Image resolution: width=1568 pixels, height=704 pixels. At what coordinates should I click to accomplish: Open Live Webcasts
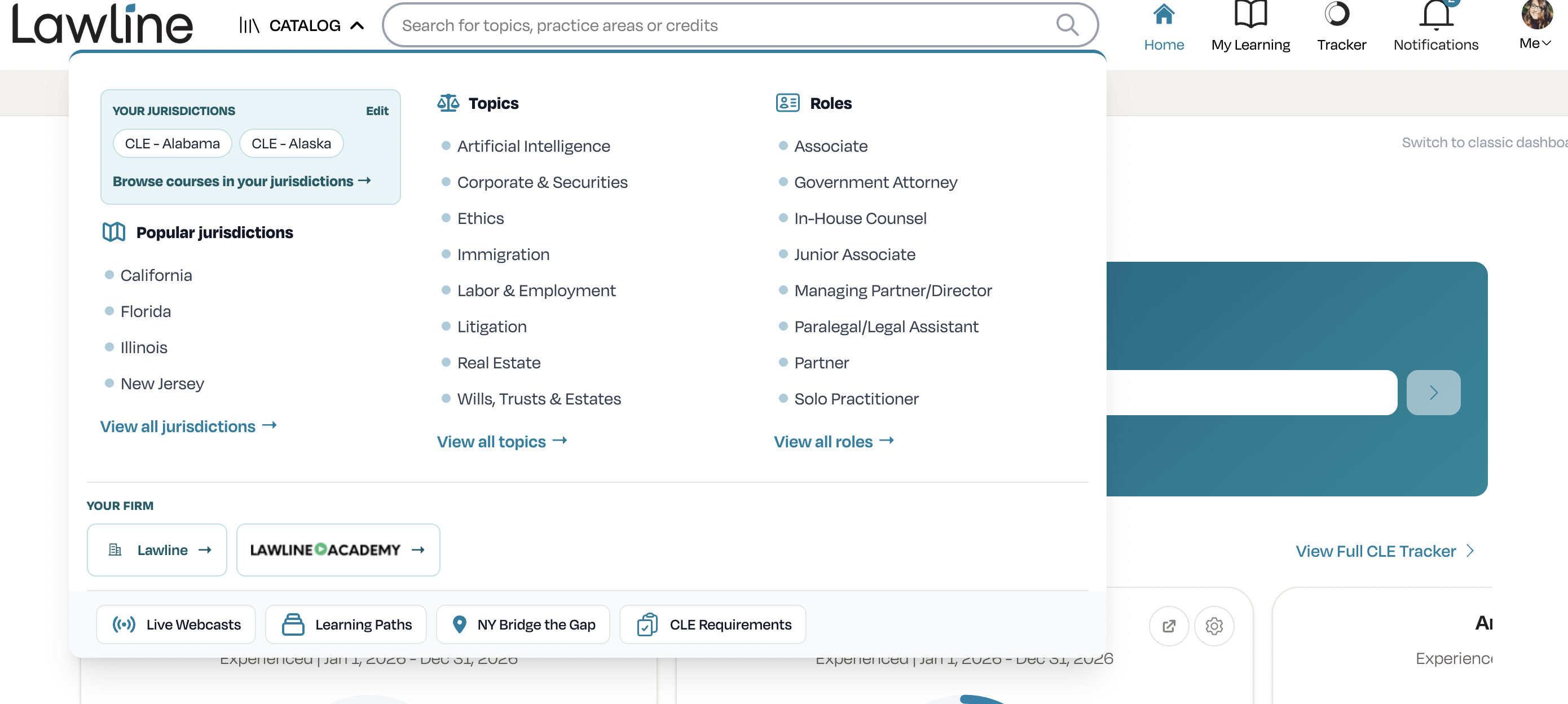pyautogui.click(x=176, y=625)
